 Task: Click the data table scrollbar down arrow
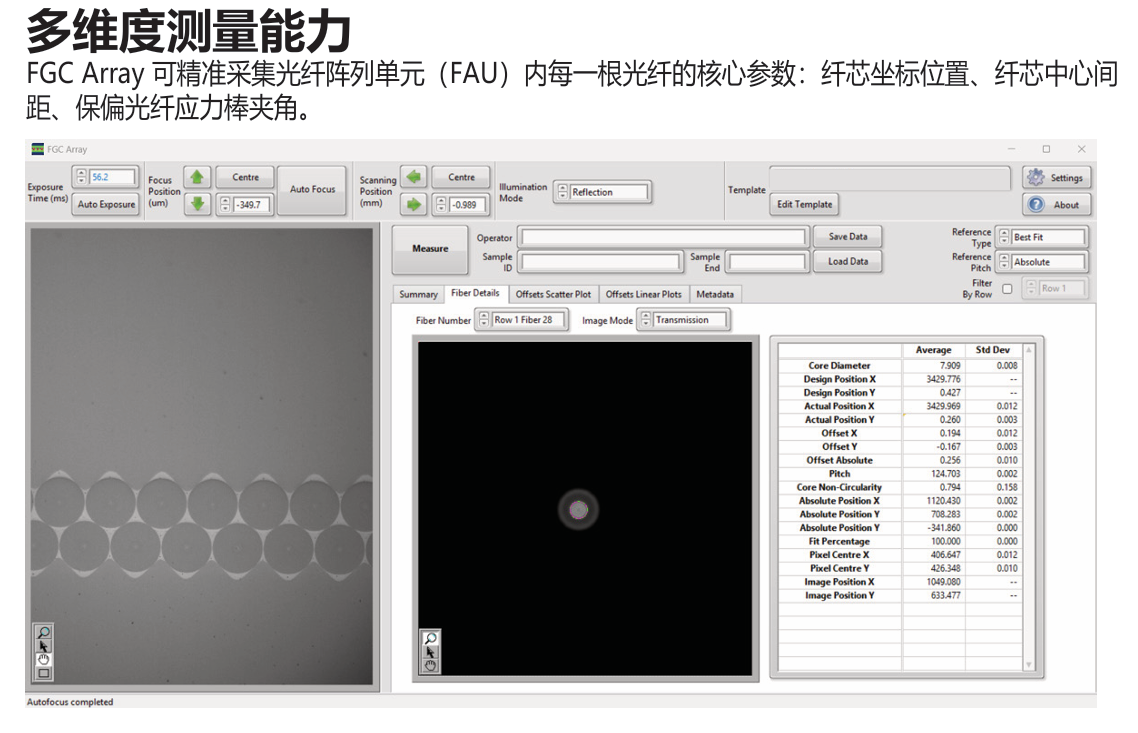[x=1028, y=665]
